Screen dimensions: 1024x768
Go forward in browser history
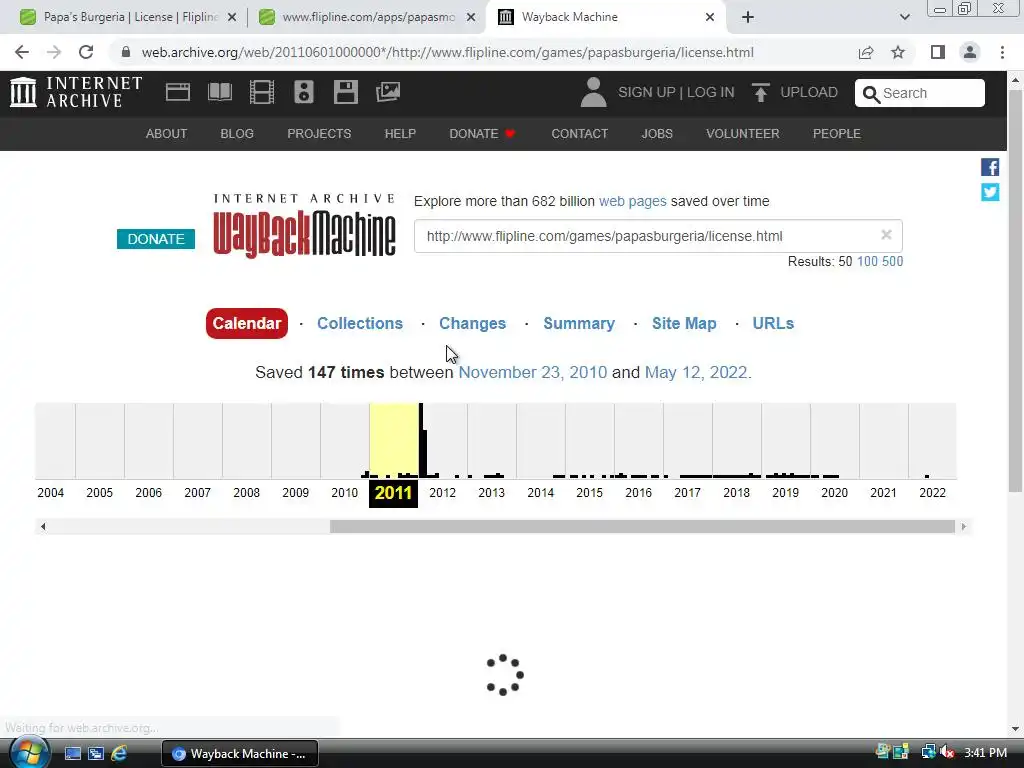54,52
